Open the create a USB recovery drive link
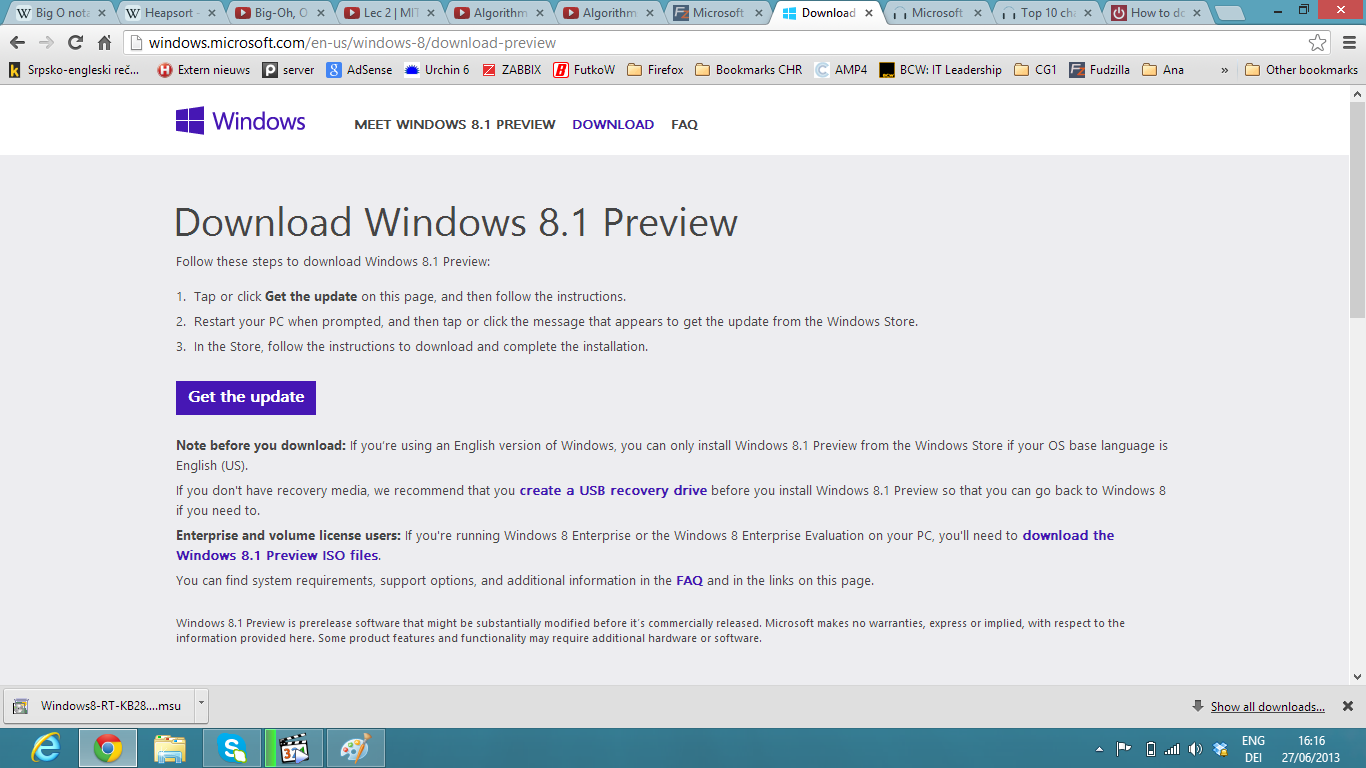 [613, 491]
